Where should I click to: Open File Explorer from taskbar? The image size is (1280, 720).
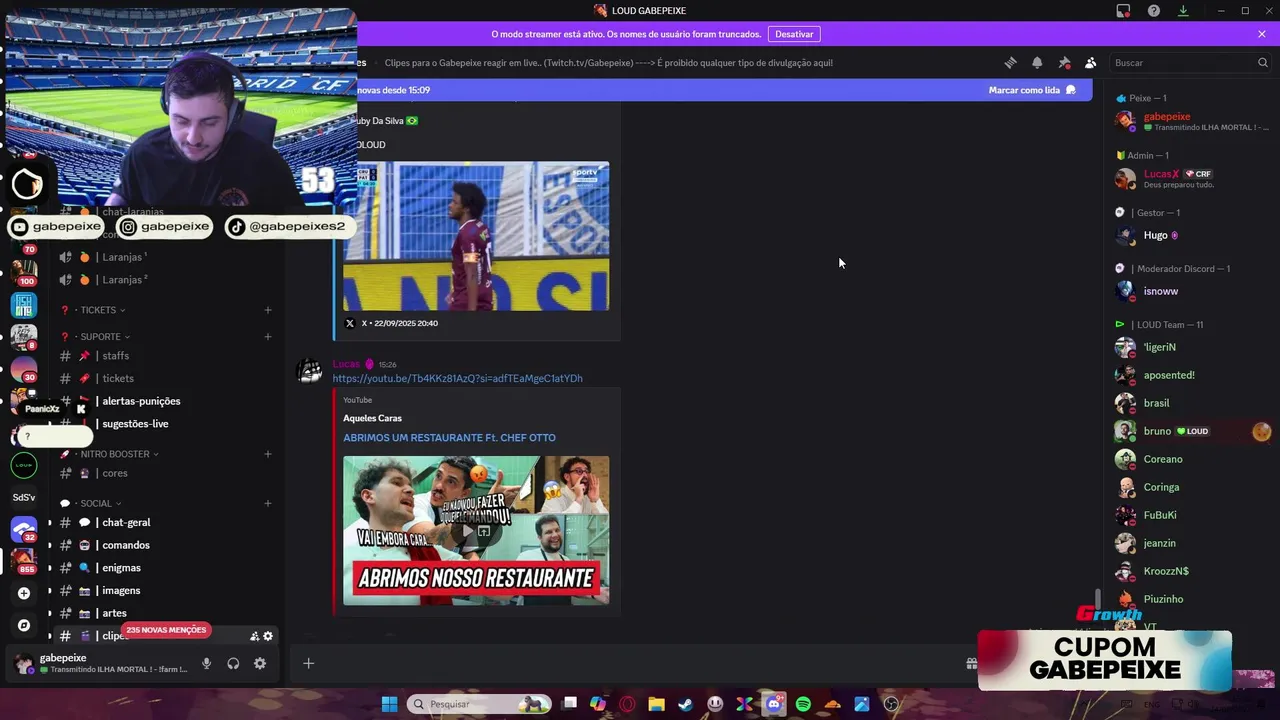click(x=656, y=704)
